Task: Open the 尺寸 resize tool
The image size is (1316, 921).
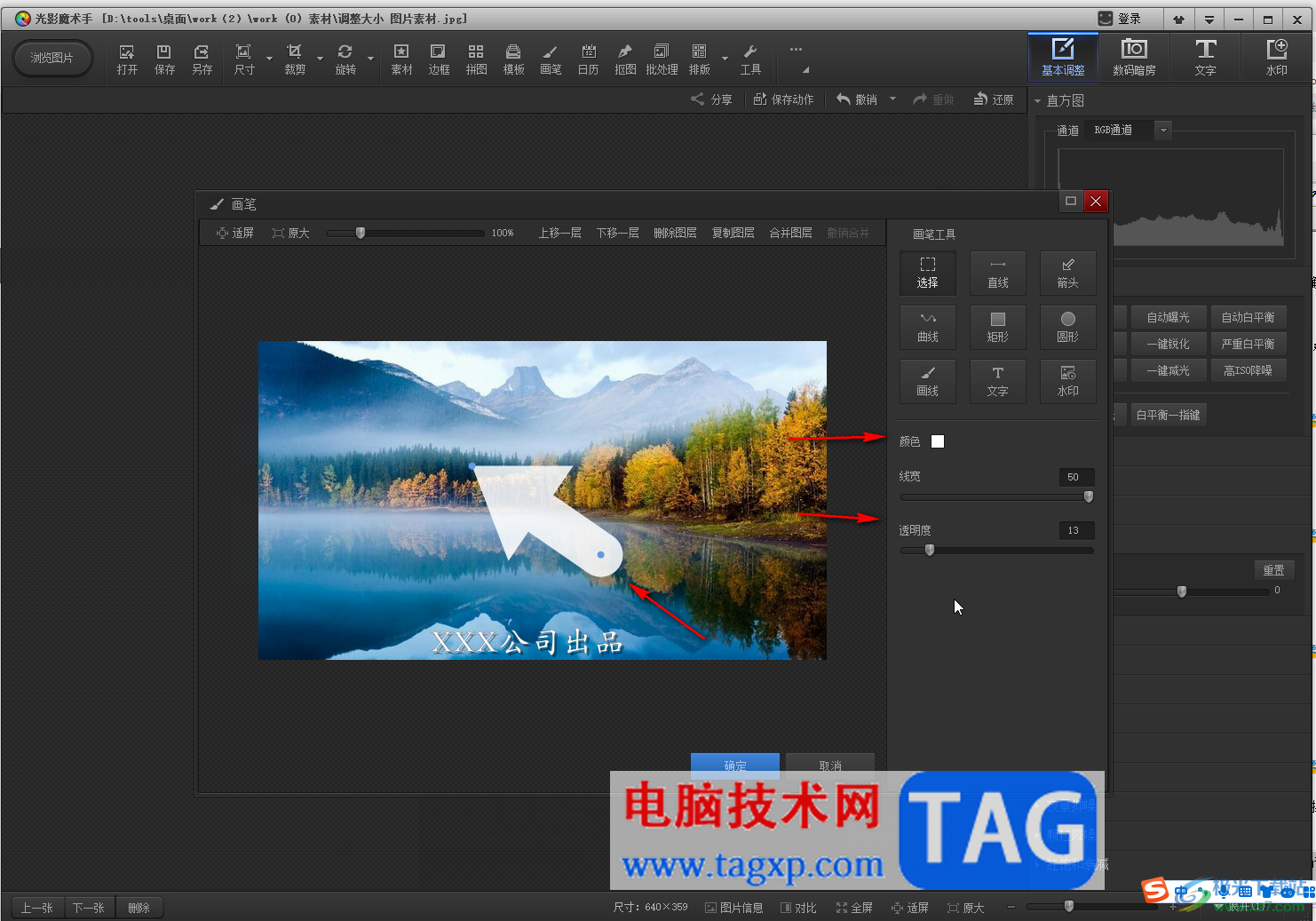Action: 244,60
